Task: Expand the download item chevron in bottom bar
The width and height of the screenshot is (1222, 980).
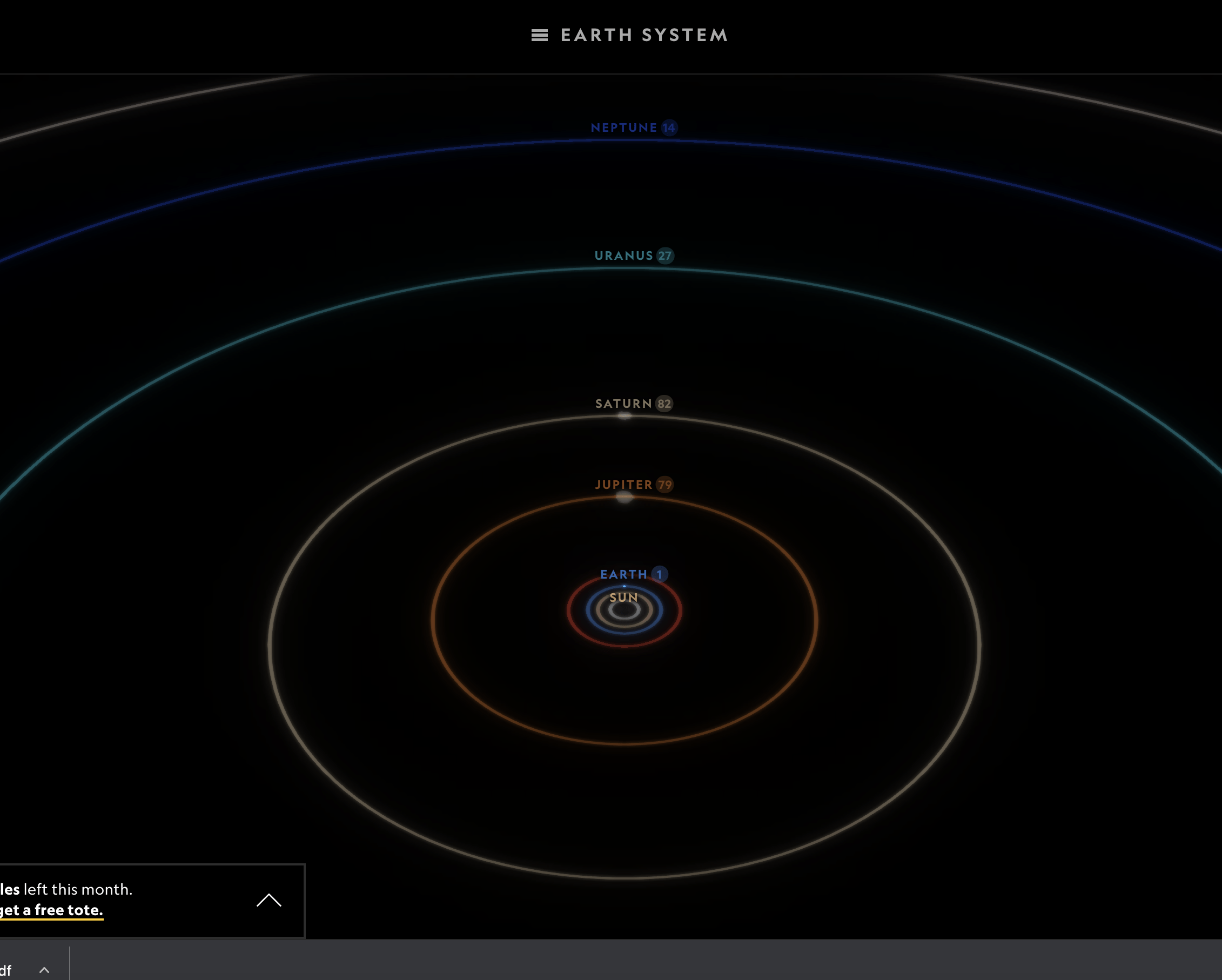Action: 44,970
